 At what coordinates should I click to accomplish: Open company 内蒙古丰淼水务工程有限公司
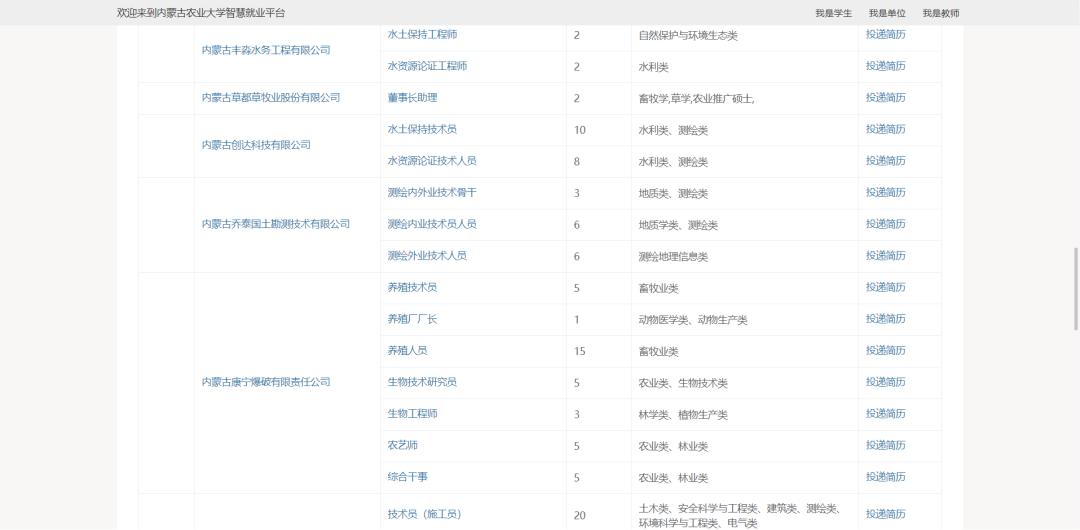point(266,50)
